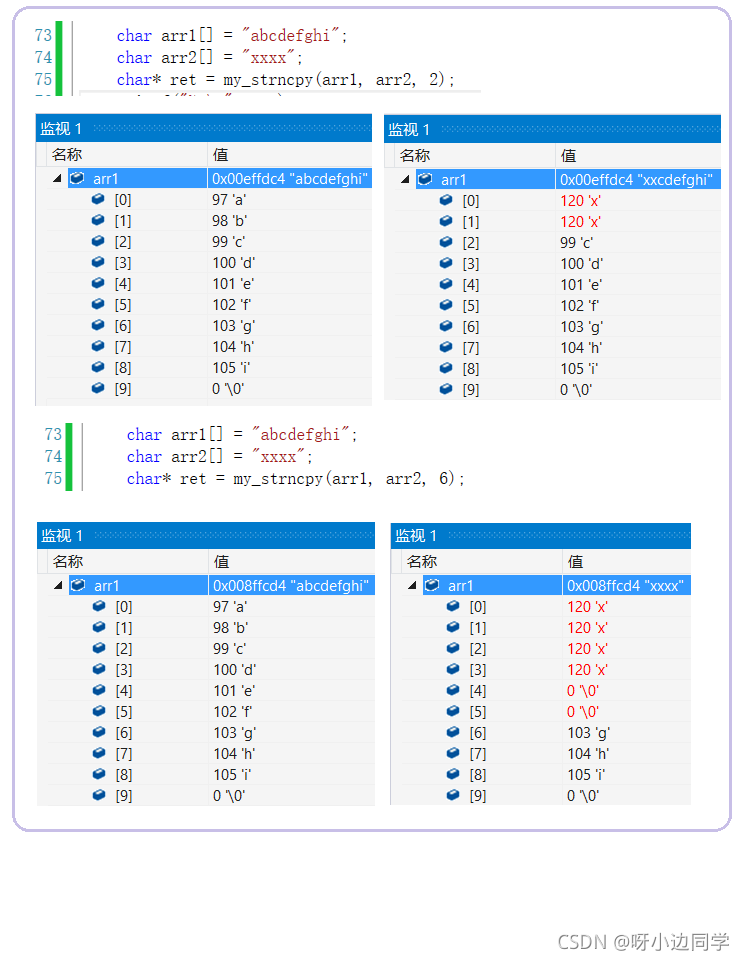Select red 0 '\0' value of [4] in bottom-right panel
Viewport: 744px width, 960px height.
[x=583, y=691]
